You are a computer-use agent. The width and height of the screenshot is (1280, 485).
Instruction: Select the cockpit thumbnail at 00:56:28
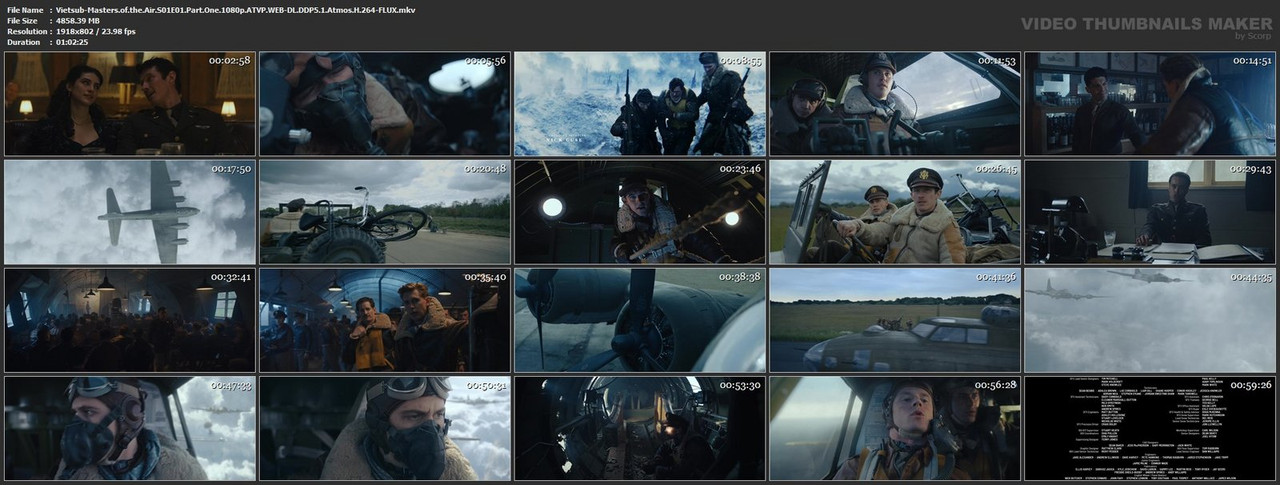click(x=895, y=428)
